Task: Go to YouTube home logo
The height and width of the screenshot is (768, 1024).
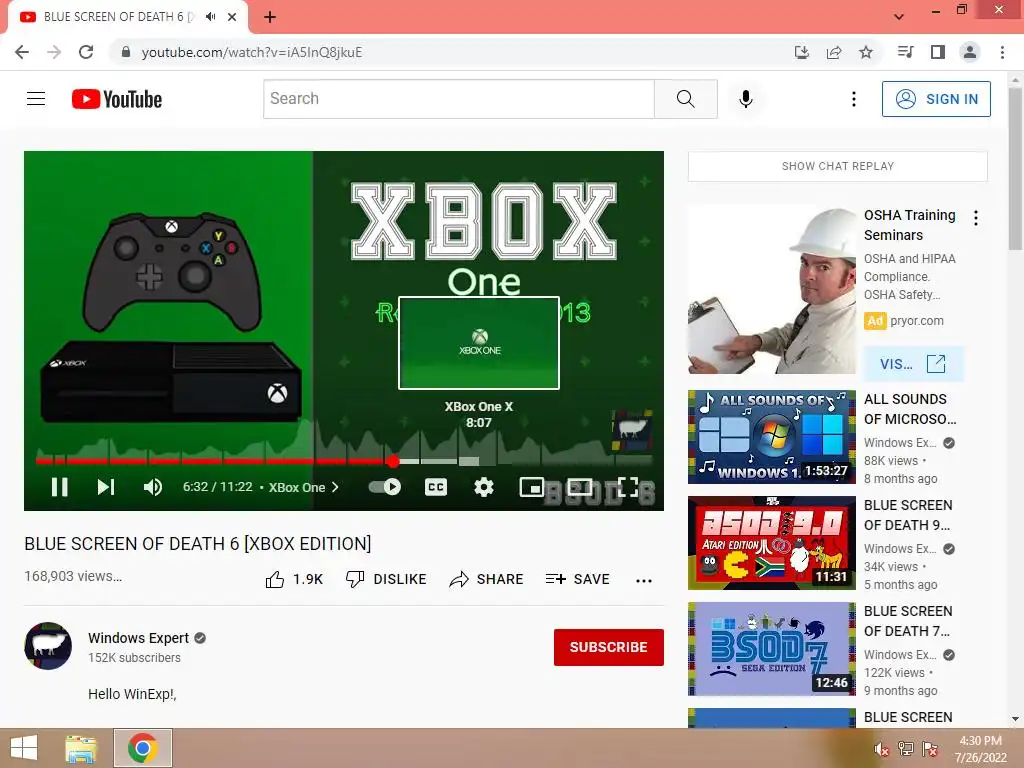Action: 117,99
